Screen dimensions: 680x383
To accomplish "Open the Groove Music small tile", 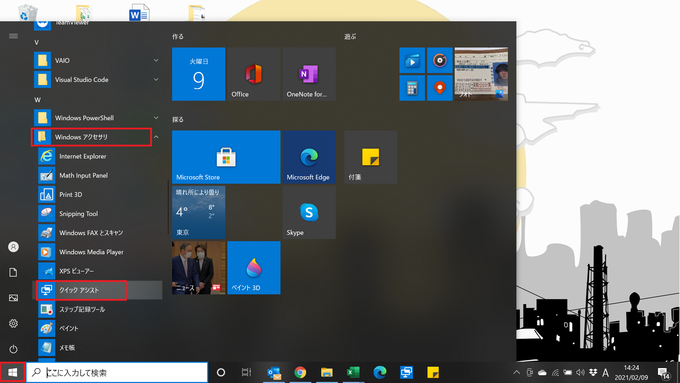I will click(440, 60).
